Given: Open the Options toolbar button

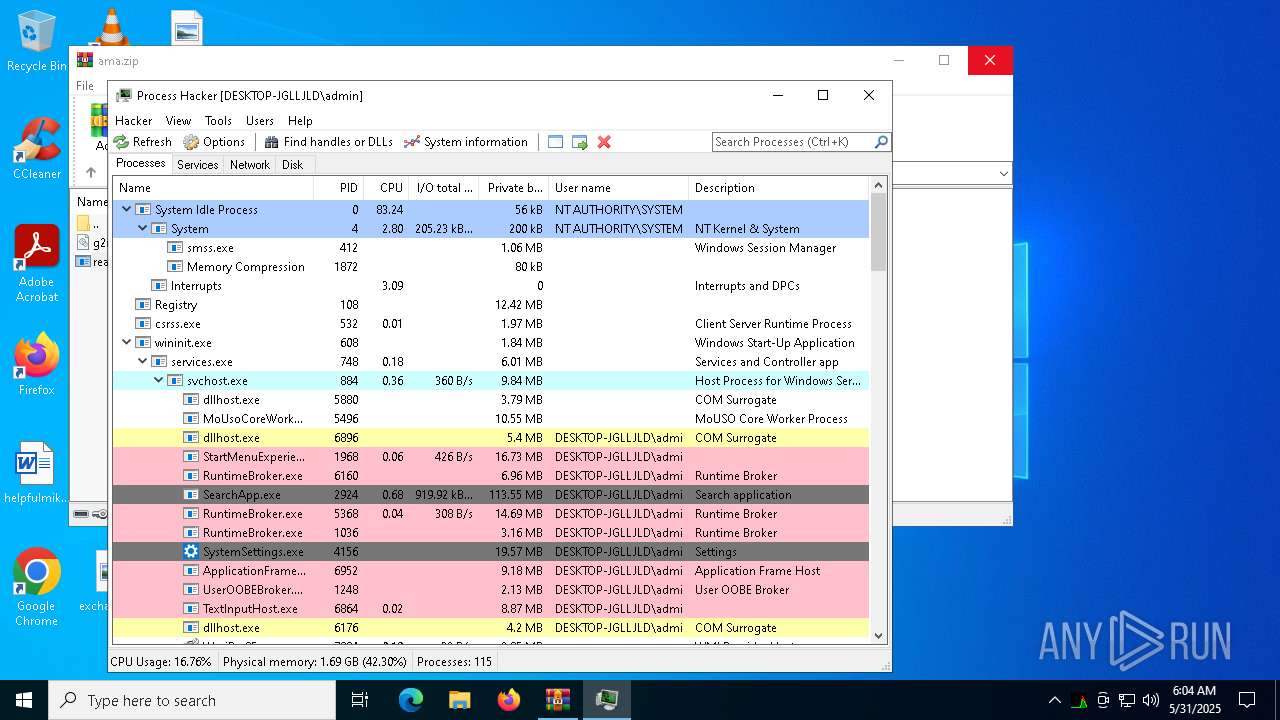Looking at the screenshot, I should point(214,142).
